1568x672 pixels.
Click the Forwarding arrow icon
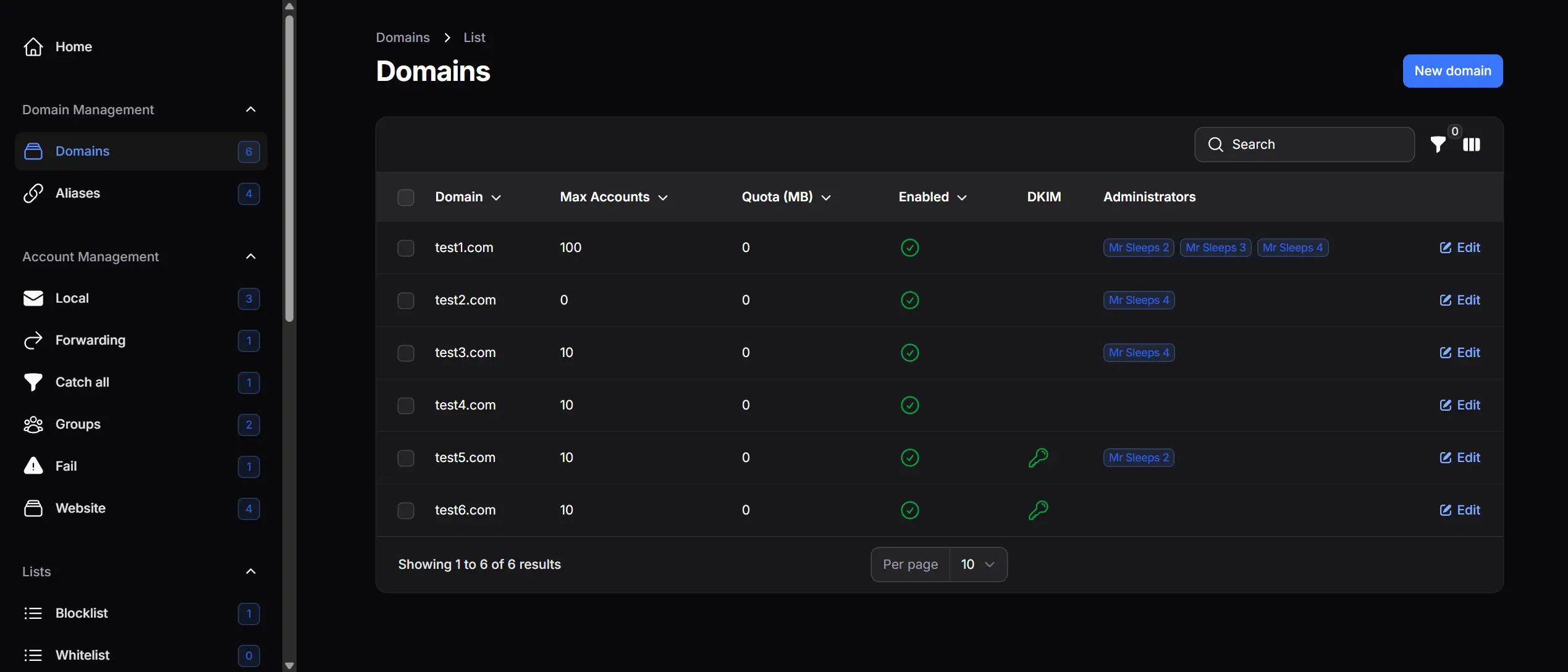coord(33,340)
